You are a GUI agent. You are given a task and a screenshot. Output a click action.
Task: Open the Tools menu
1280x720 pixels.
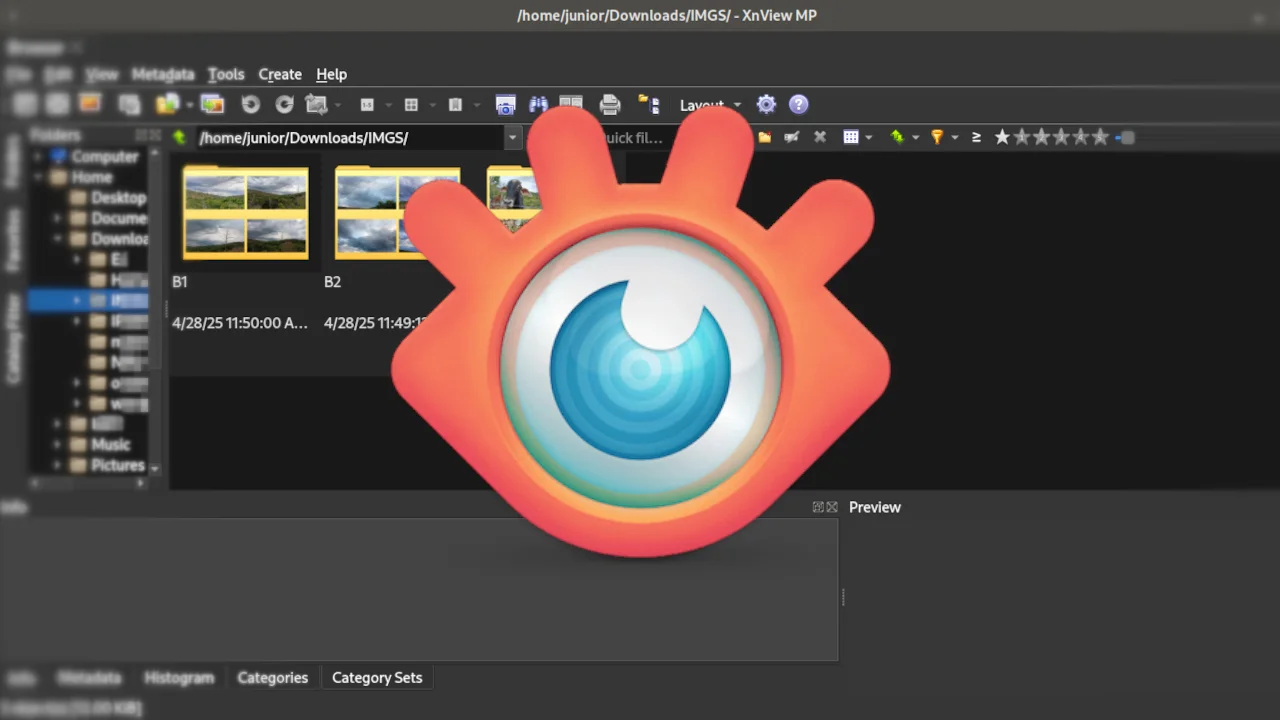225,74
